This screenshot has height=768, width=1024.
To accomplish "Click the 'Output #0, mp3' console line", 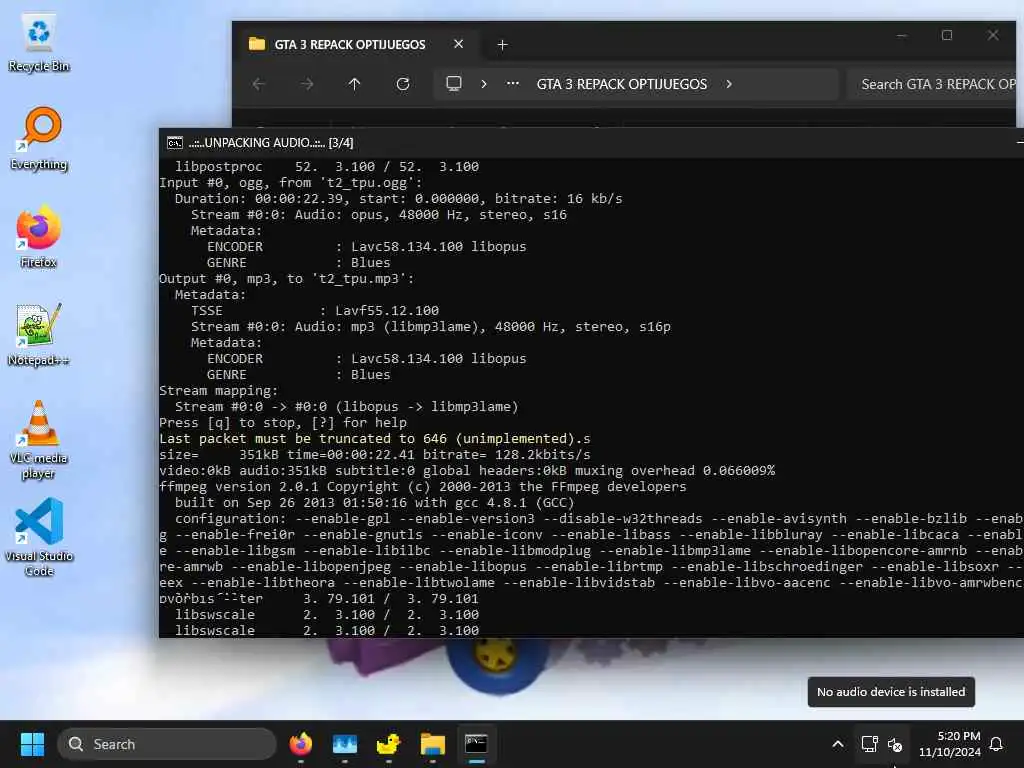I will coord(287,279).
